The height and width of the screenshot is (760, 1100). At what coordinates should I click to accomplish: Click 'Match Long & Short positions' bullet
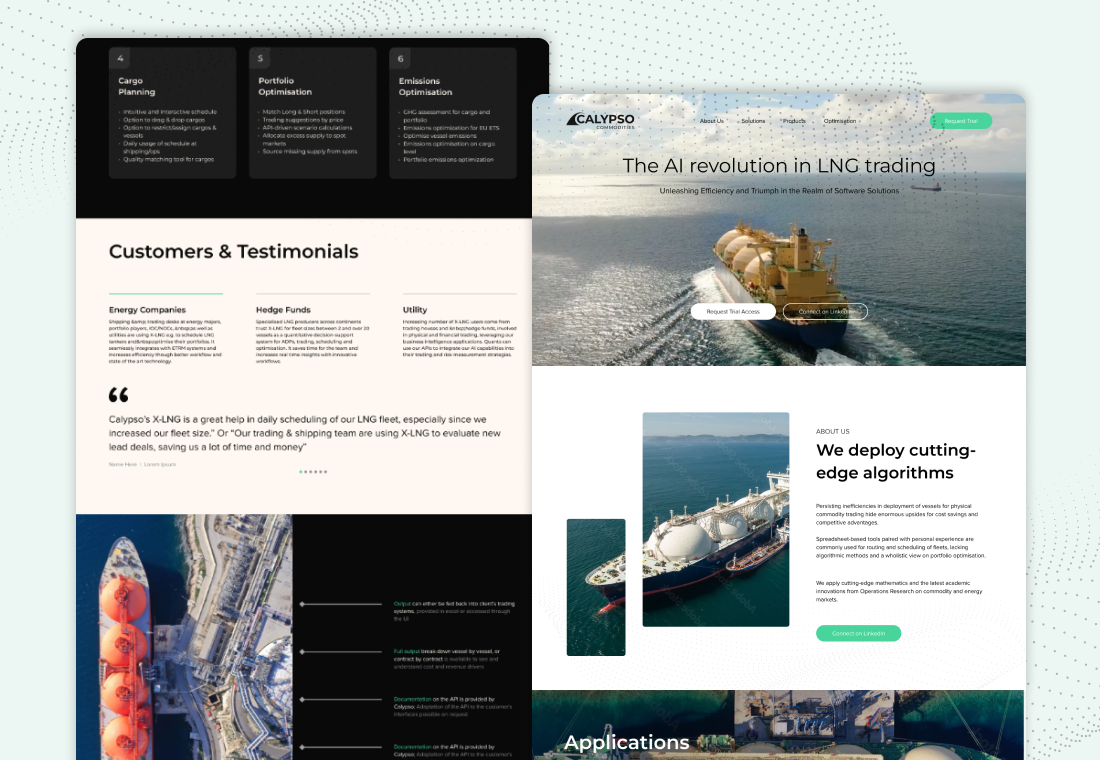click(304, 112)
